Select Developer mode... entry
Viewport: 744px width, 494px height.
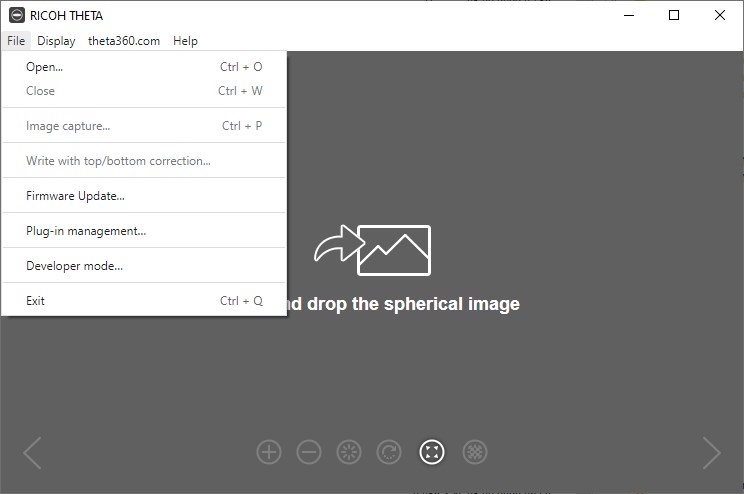[x=74, y=266]
